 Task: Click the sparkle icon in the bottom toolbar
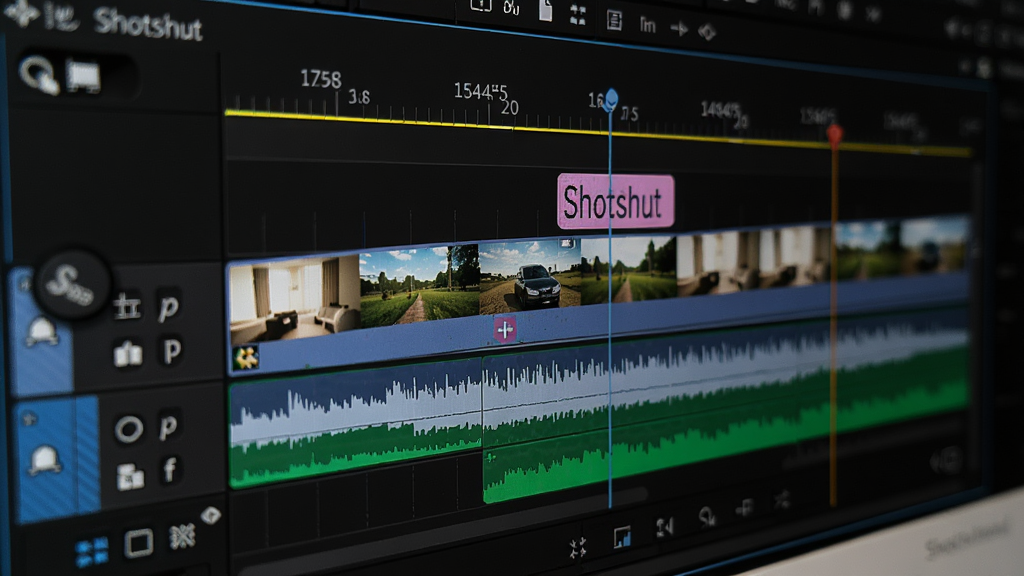click(577, 547)
